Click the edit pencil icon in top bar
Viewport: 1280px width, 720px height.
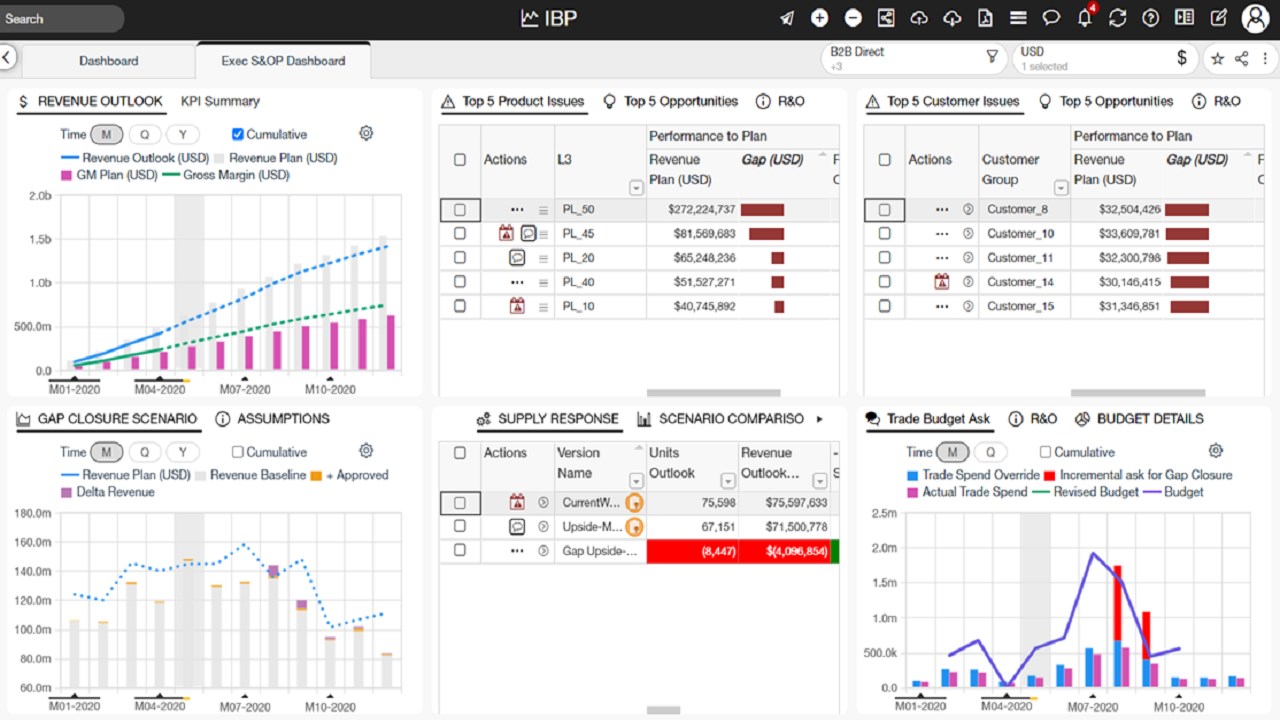(x=1218, y=18)
